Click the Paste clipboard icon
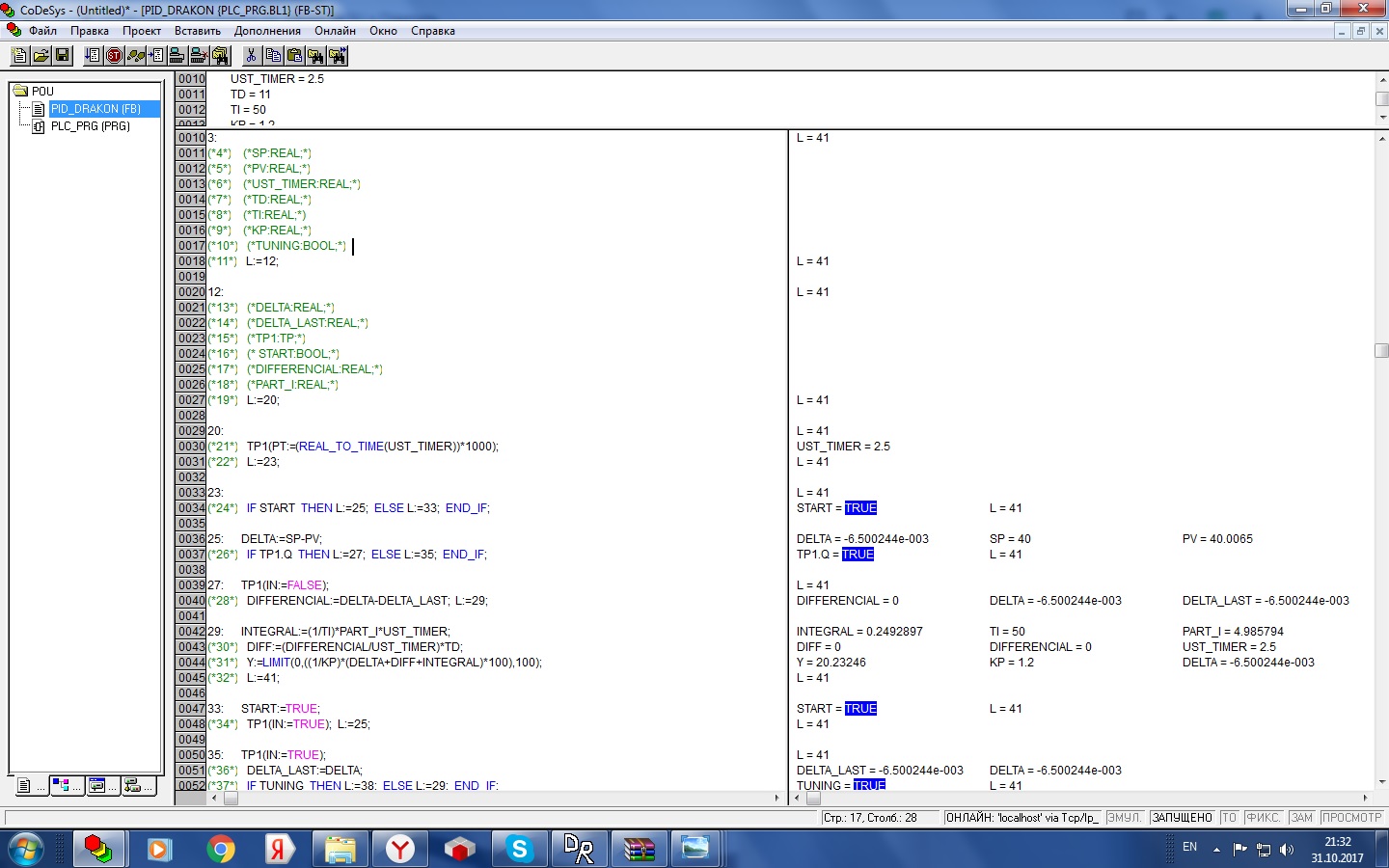The image size is (1389, 868). (294, 56)
